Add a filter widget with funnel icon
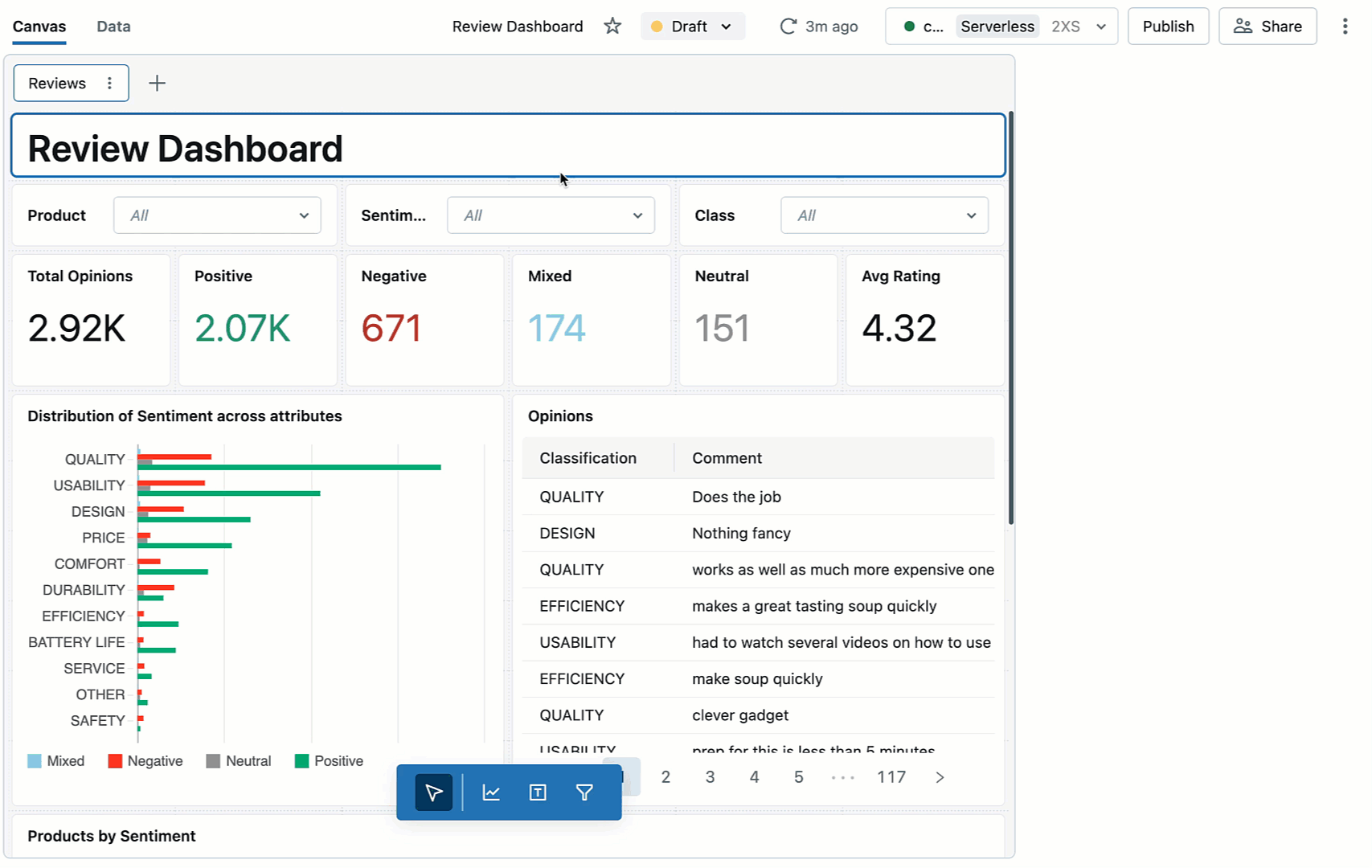The width and height of the screenshot is (1372, 868). [x=584, y=793]
